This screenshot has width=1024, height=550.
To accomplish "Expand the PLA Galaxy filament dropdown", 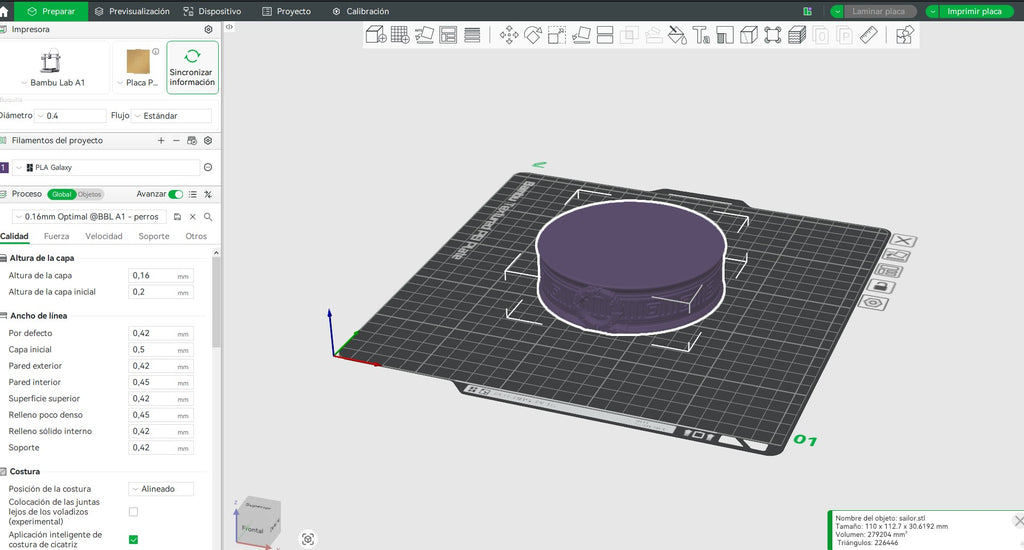I will pos(106,167).
